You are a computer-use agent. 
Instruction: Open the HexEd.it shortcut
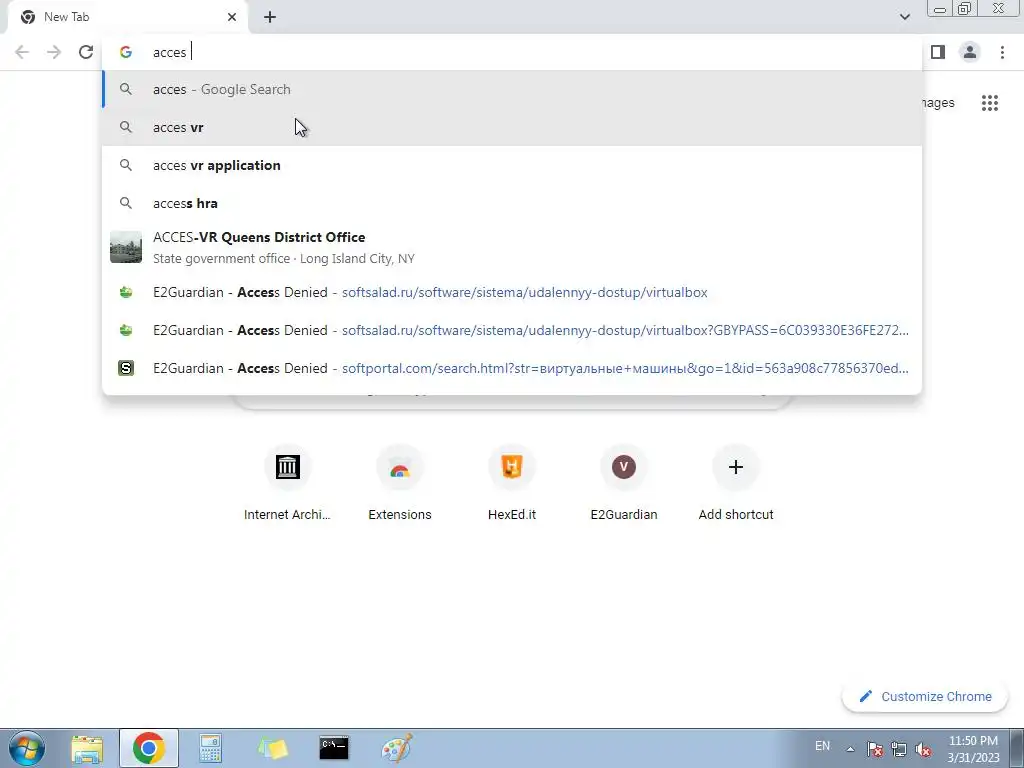pyautogui.click(x=512, y=483)
